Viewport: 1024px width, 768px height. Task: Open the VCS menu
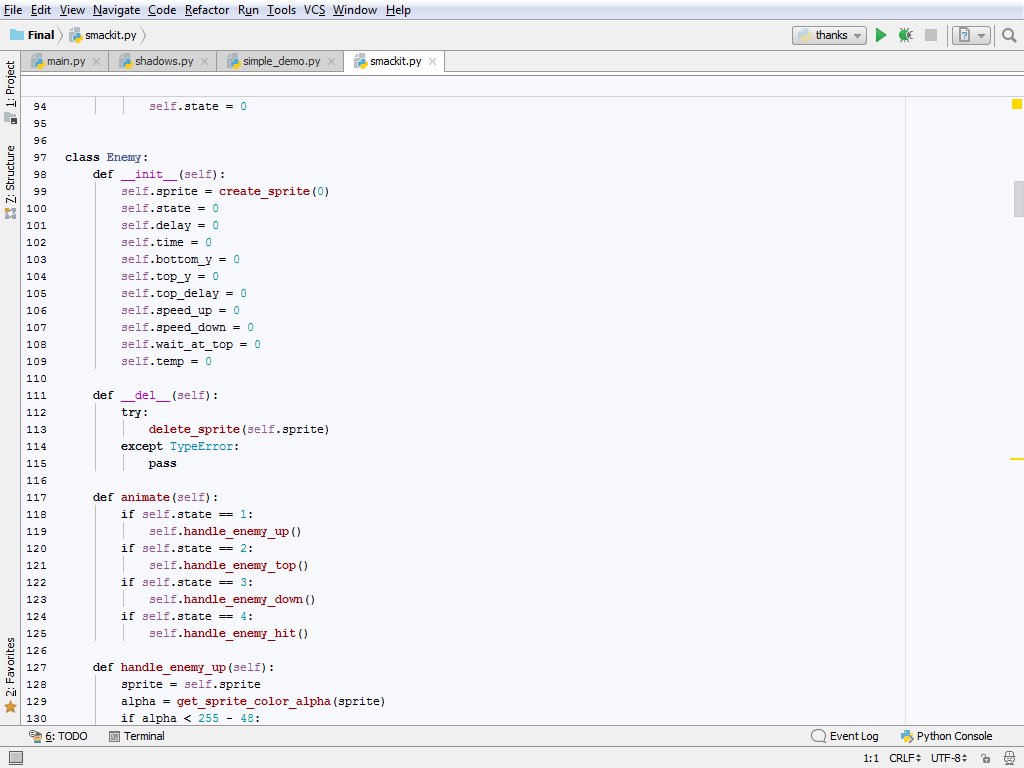[x=314, y=10]
